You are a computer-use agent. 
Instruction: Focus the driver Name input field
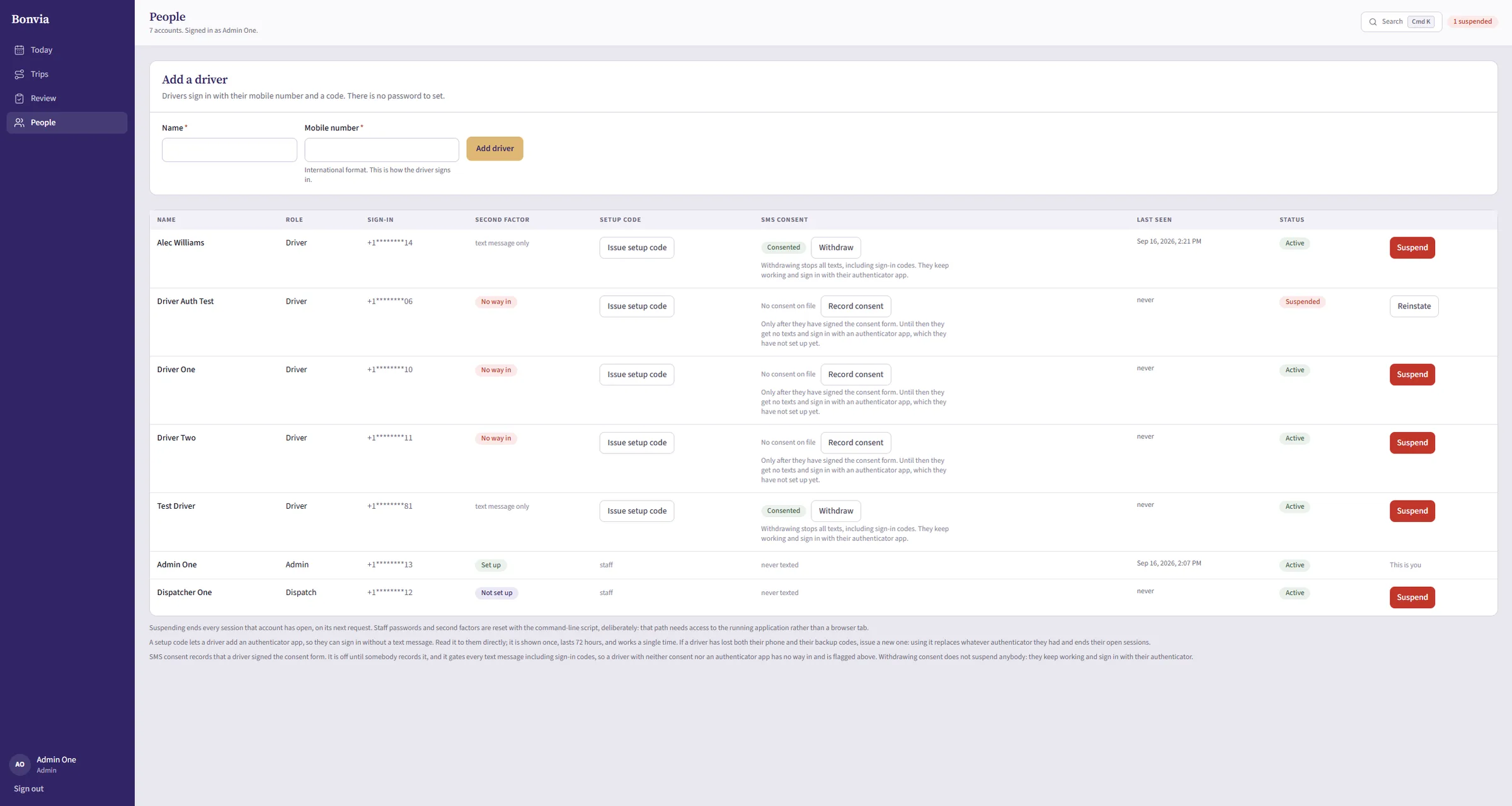coord(229,150)
